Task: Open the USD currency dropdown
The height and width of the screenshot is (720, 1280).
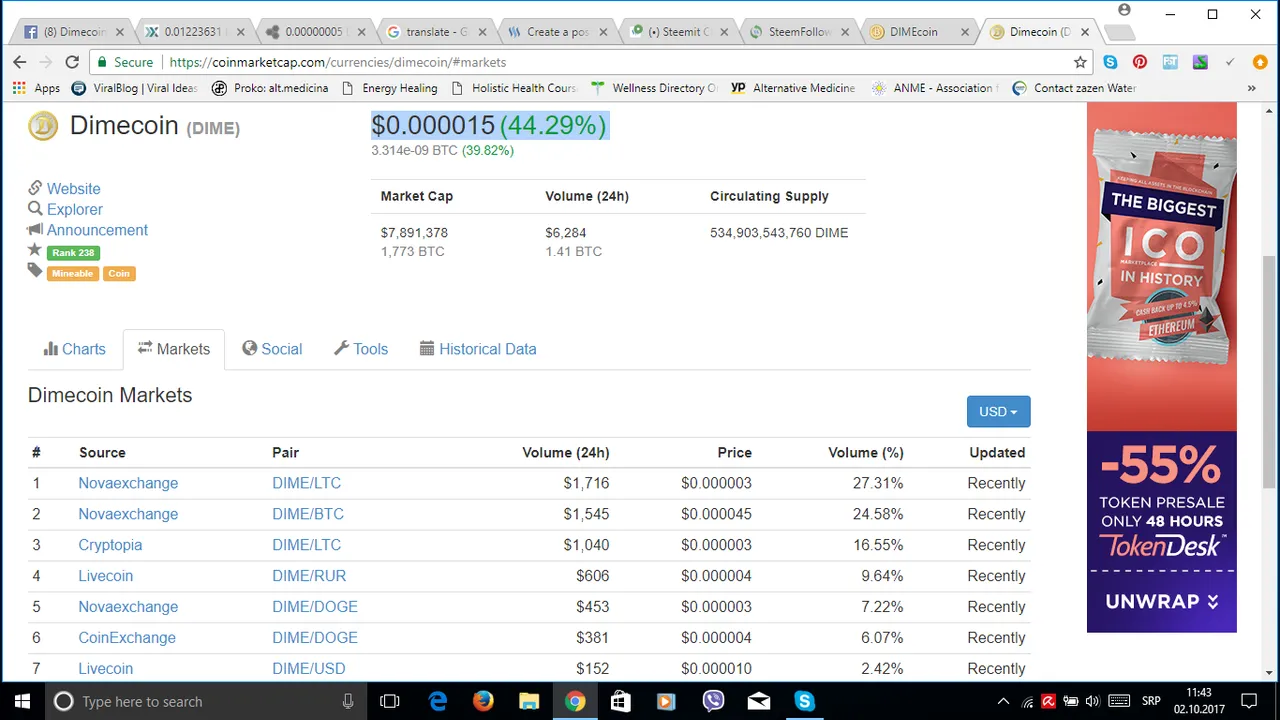Action: coord(998,412)
